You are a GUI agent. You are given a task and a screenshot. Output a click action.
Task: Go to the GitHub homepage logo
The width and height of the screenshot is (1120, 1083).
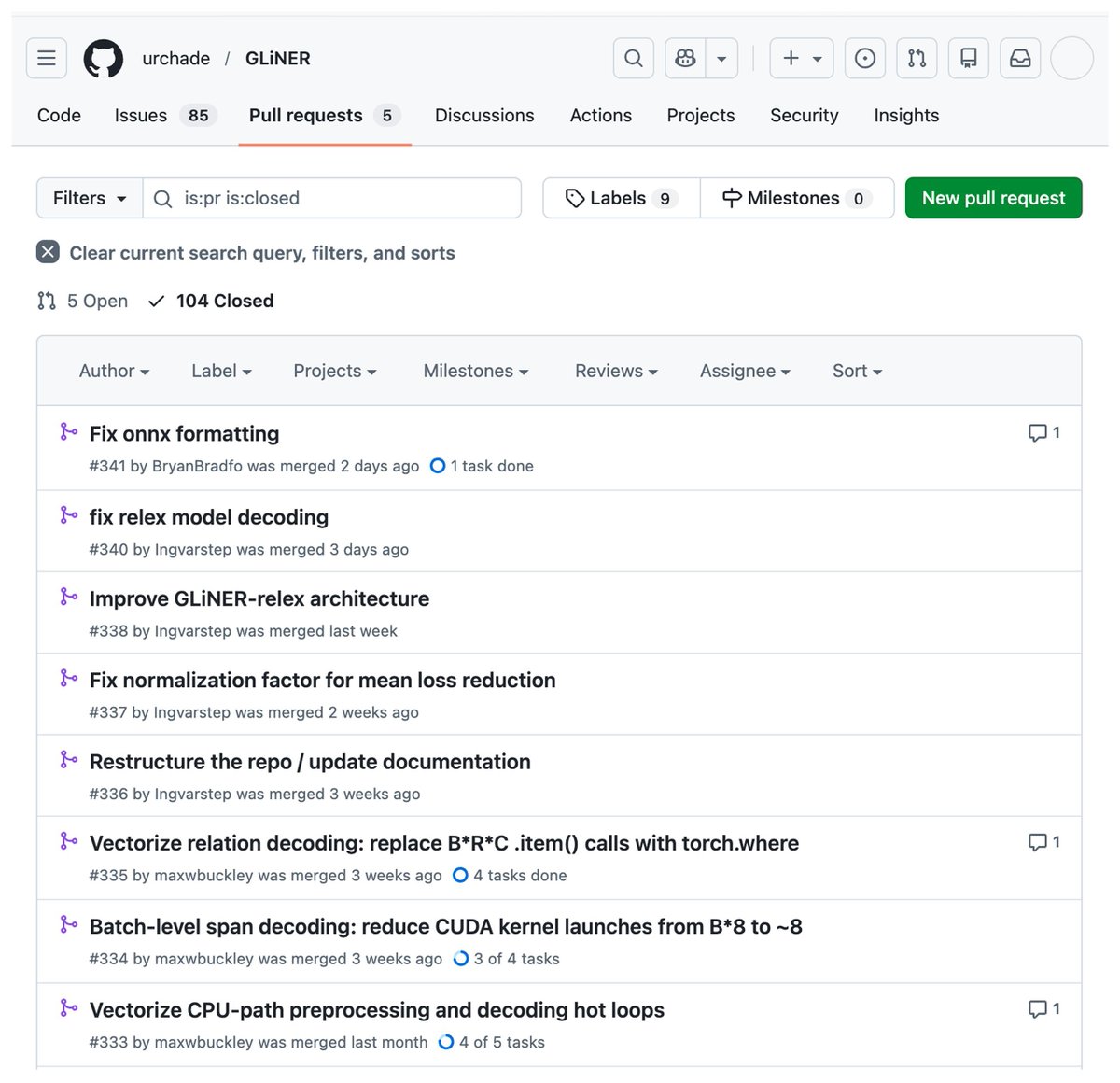tap(104, 58)
